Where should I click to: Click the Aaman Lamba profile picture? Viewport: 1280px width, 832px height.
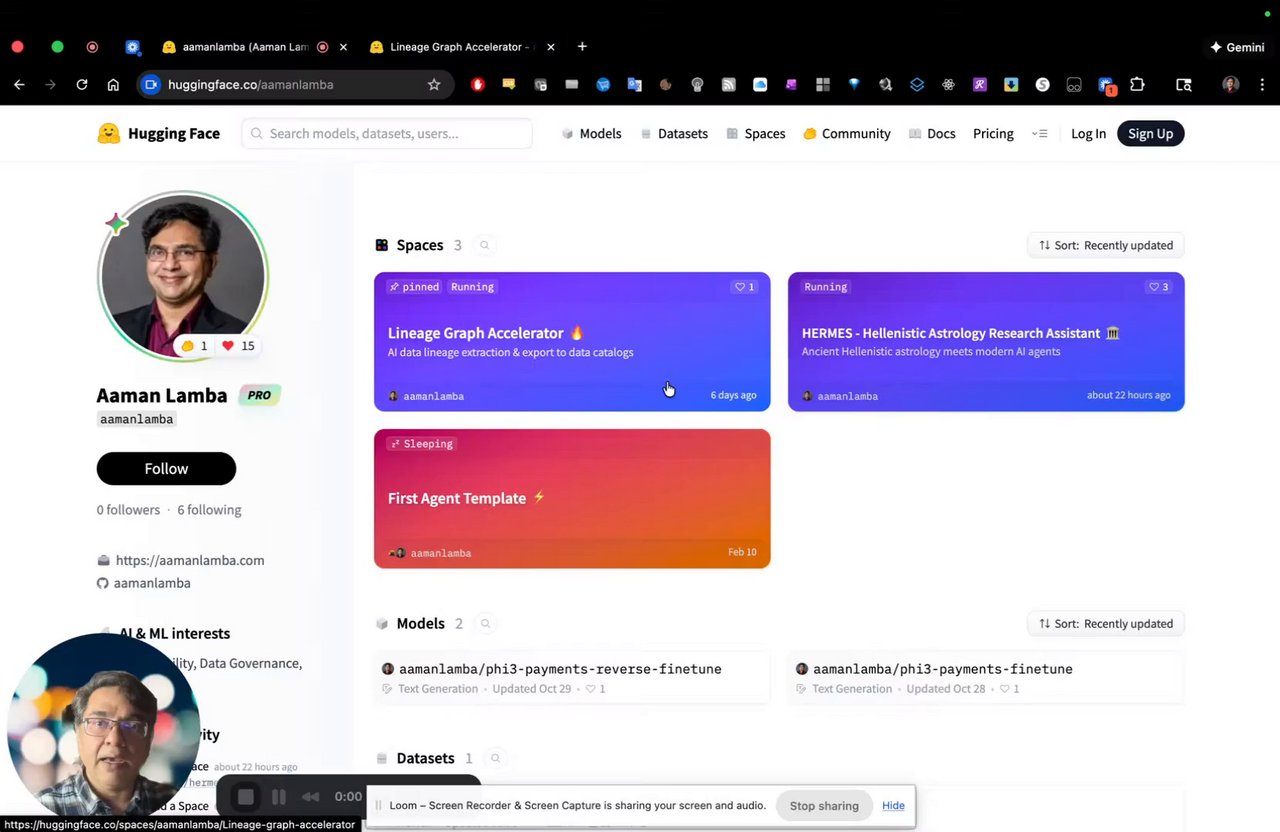tap(182, 276)
